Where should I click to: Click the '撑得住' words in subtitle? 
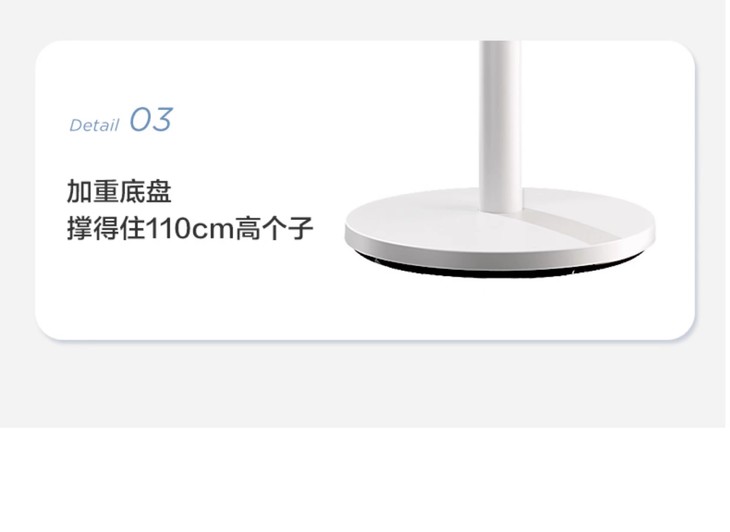[106, 228]
